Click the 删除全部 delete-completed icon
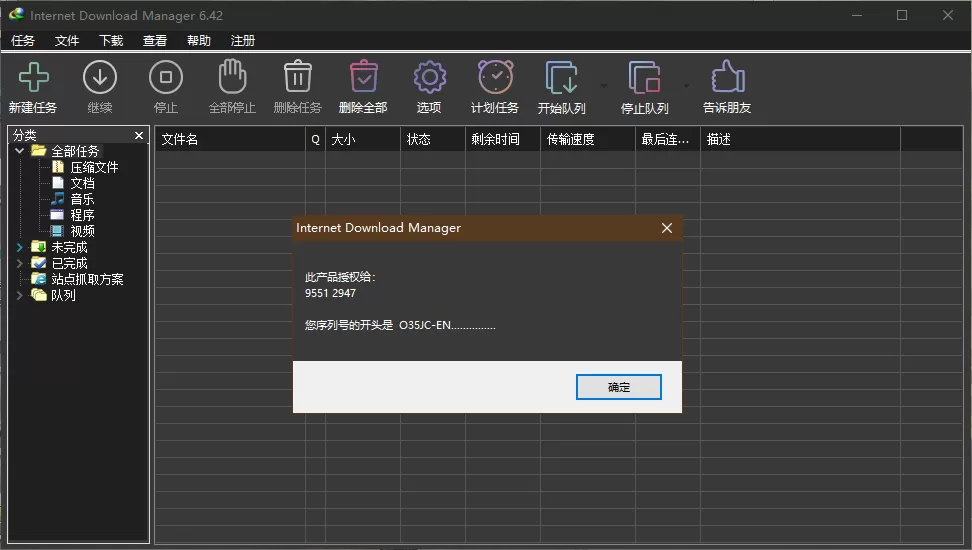The width and height of the screenshot is (972, 550). [363, 77]
